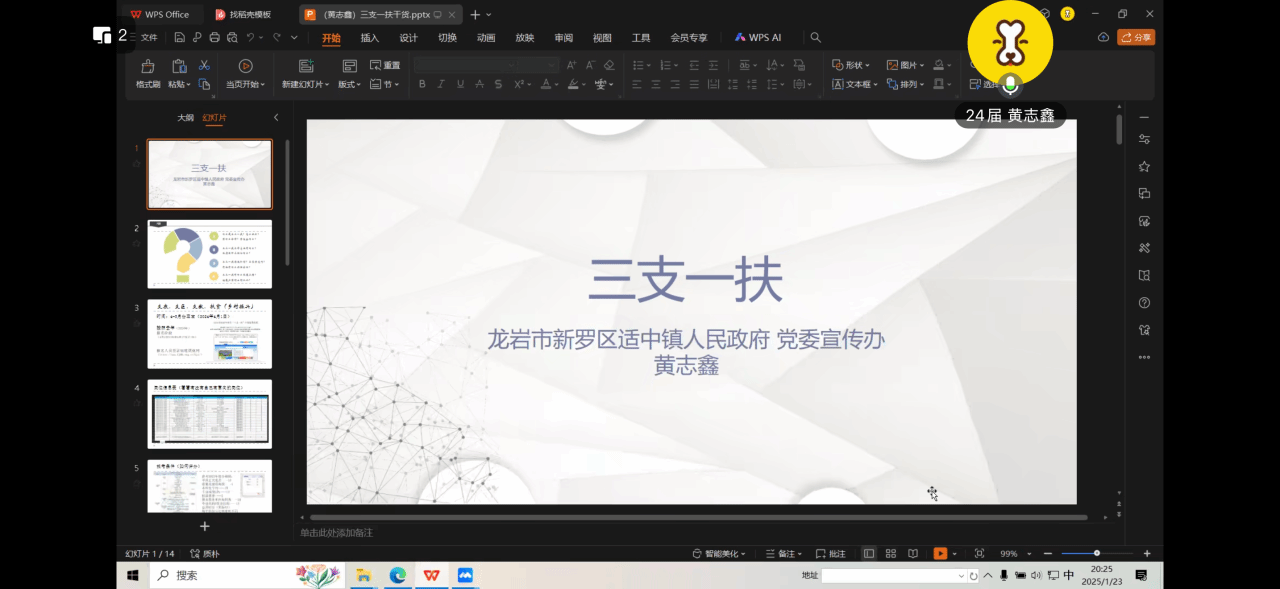
Task: Select slide 3 thumbnail in slide panel
Action: (x=210, y=333)
